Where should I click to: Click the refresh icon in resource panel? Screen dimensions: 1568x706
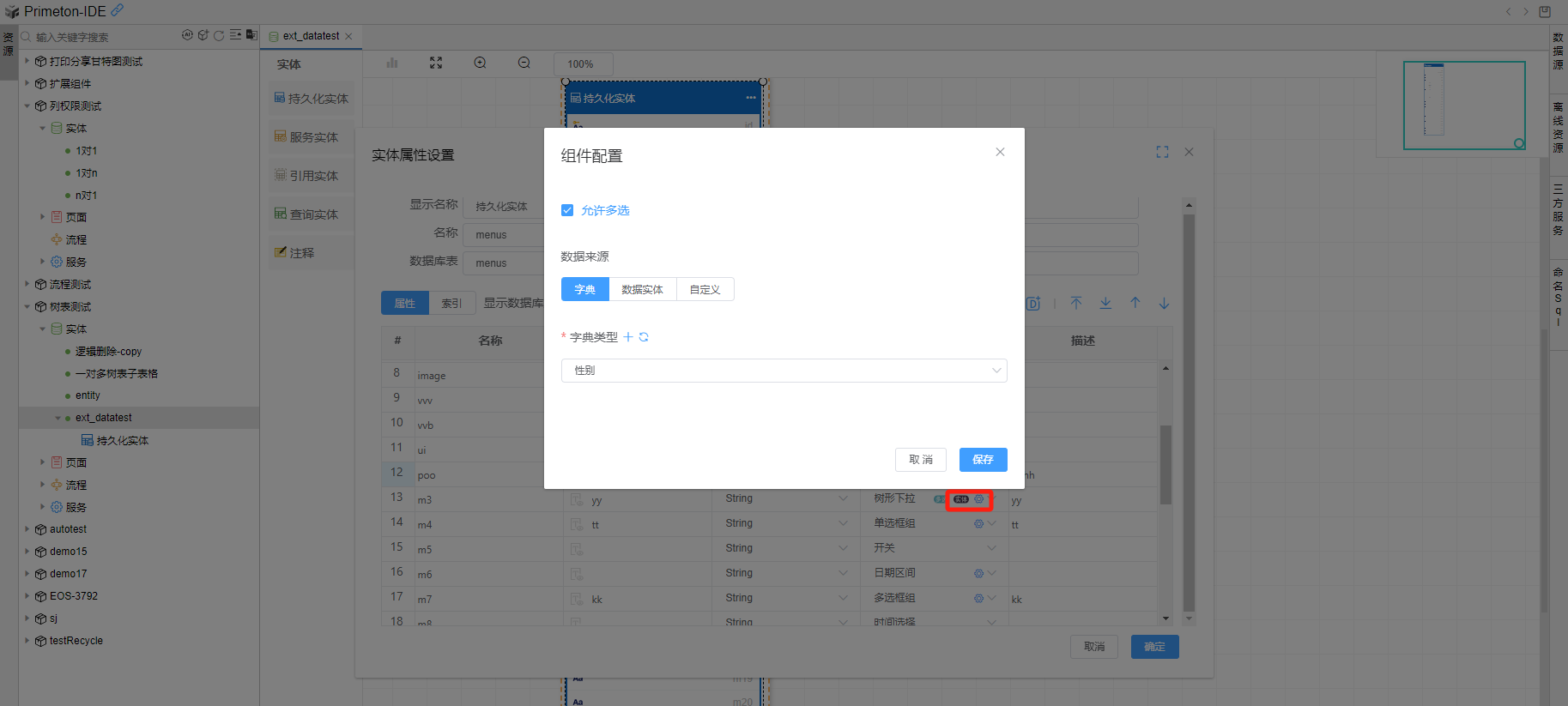pos(219,36)
